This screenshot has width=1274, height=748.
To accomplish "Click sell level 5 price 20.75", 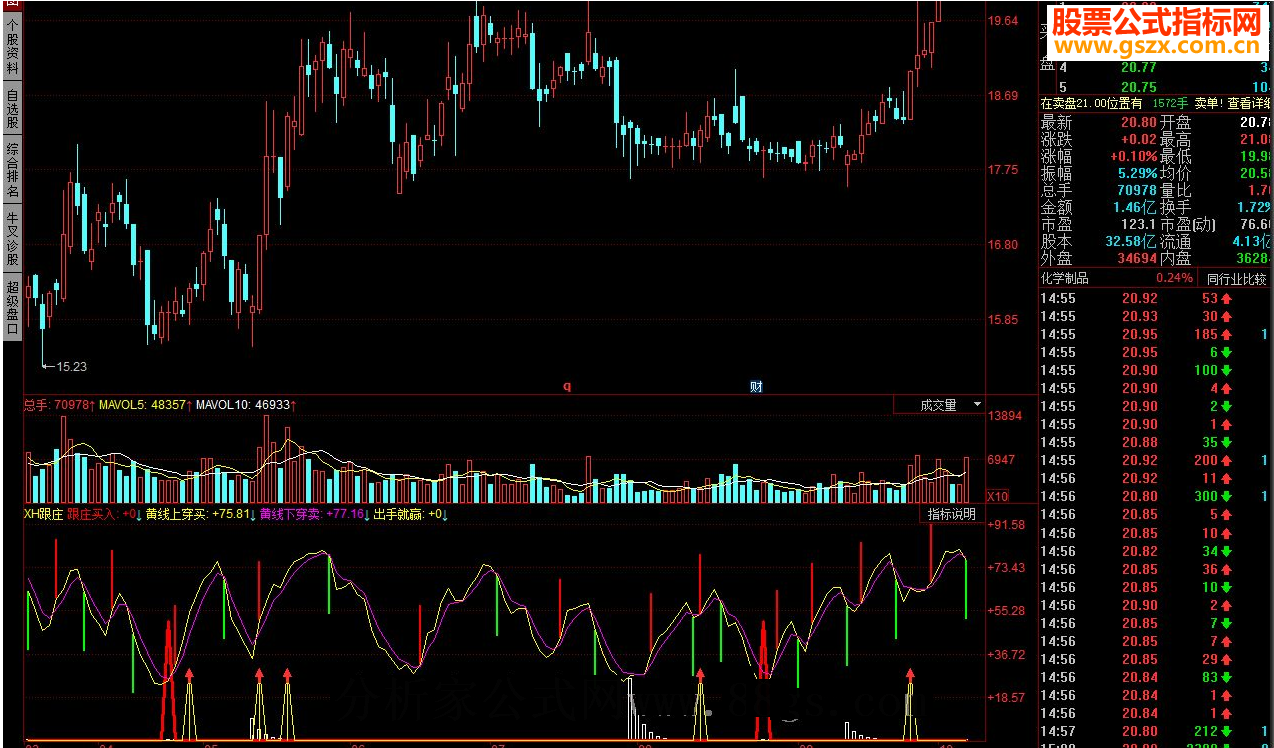I will click(1138, 86).
